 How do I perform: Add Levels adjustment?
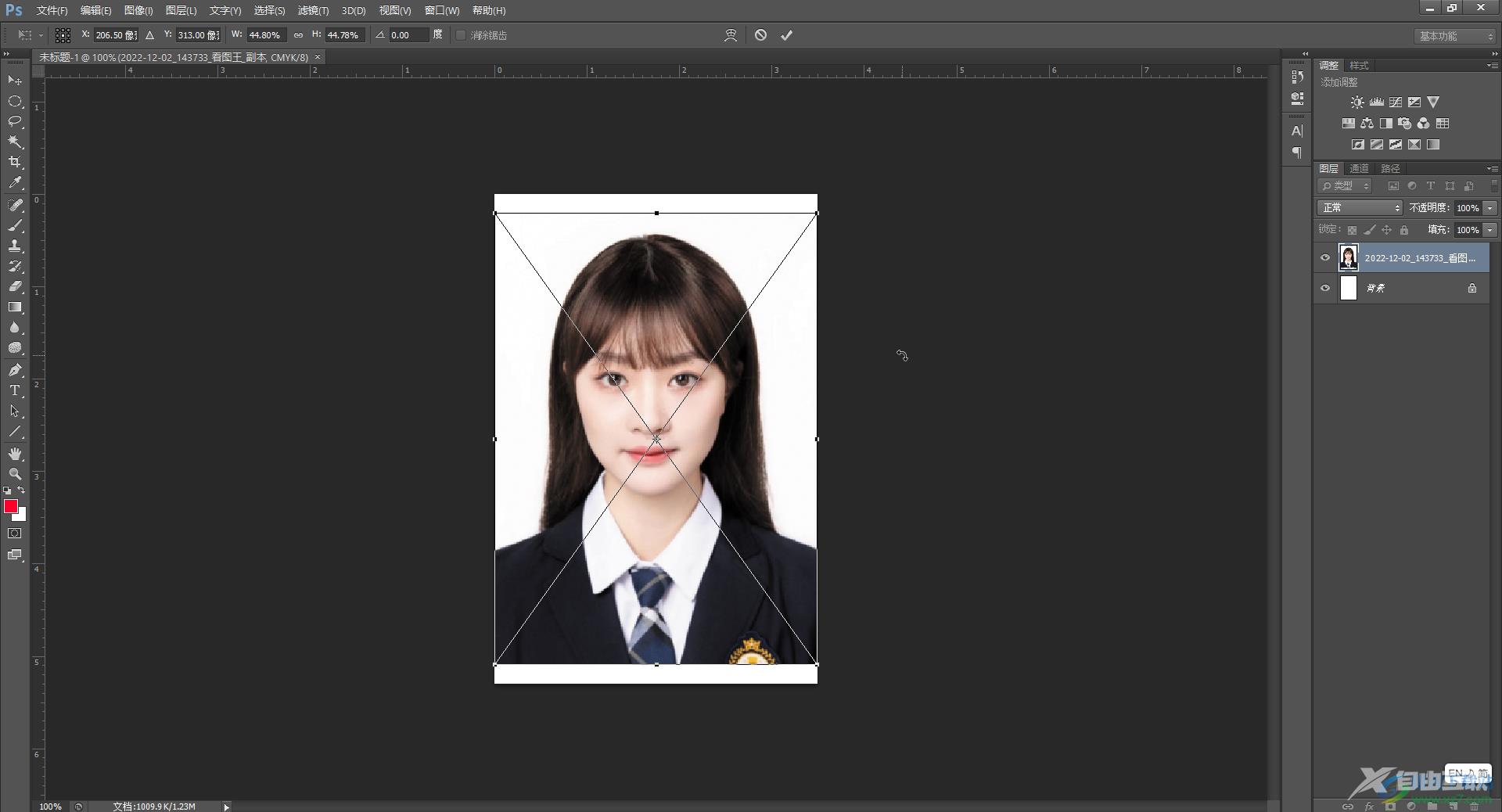pyautogui.click(x=1376, y=102)
